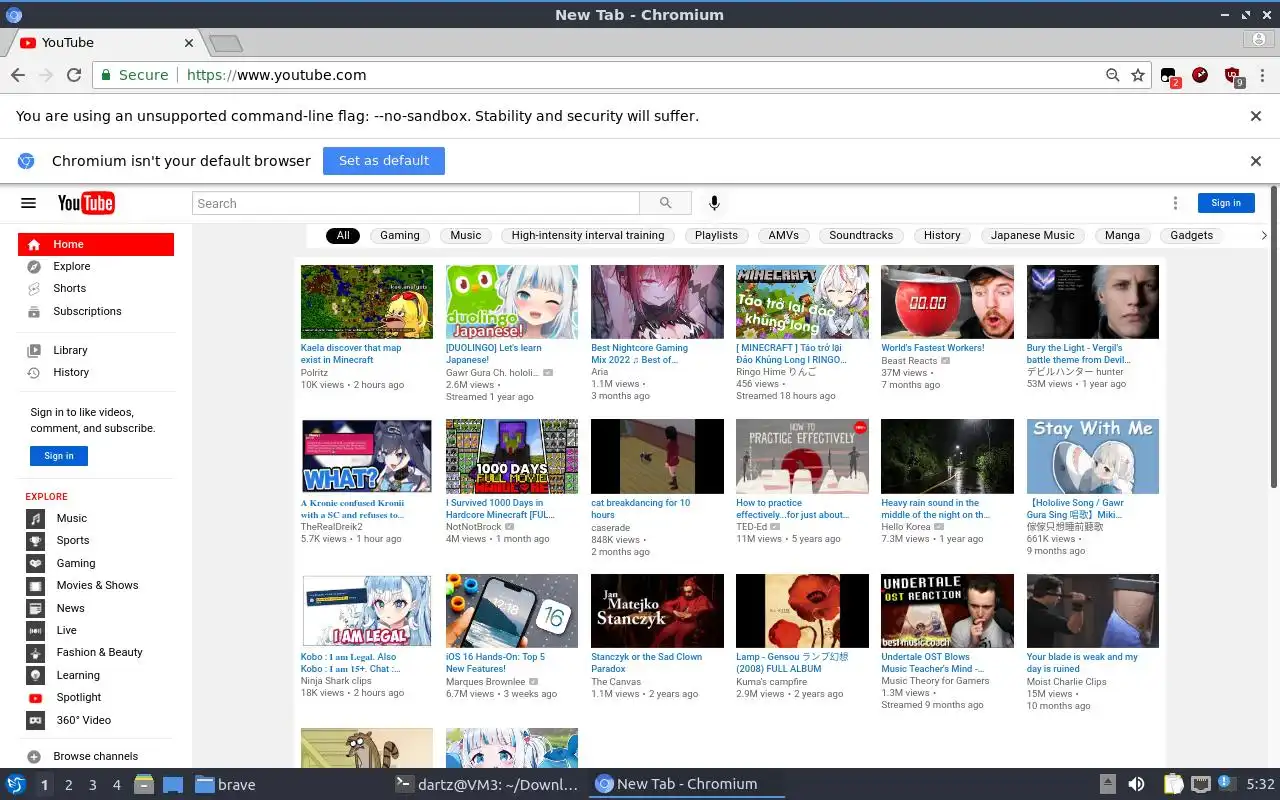
Task: Open the red circular extension icon
Action: coord(1200,75)
